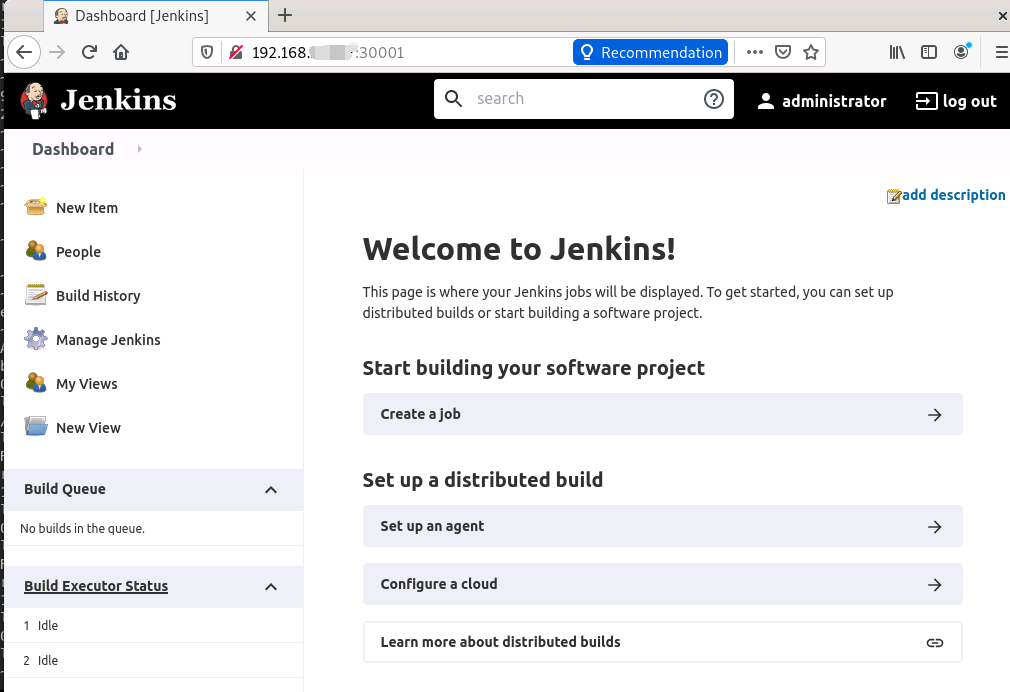1010x692 pixels.
Task: Open New View in the sidebar
Action: pos(88,427)
